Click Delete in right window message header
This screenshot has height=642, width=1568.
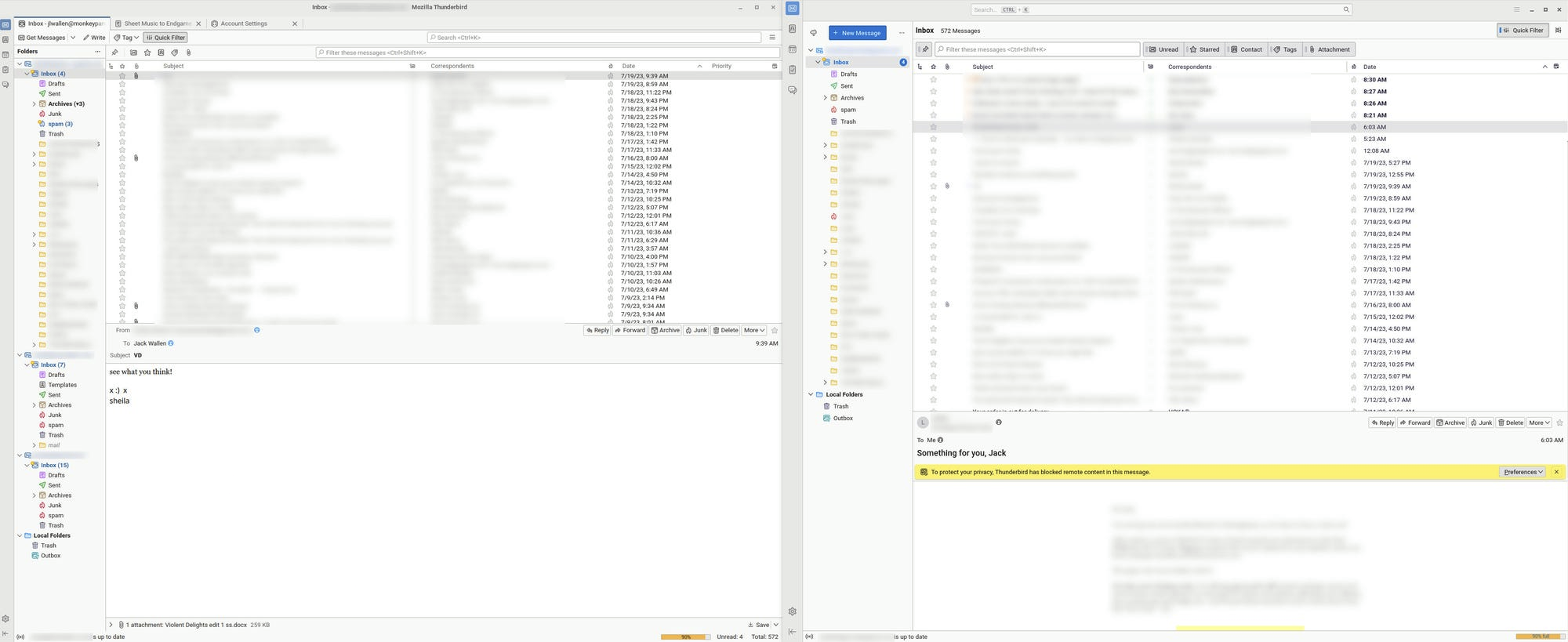(1511, 423)
